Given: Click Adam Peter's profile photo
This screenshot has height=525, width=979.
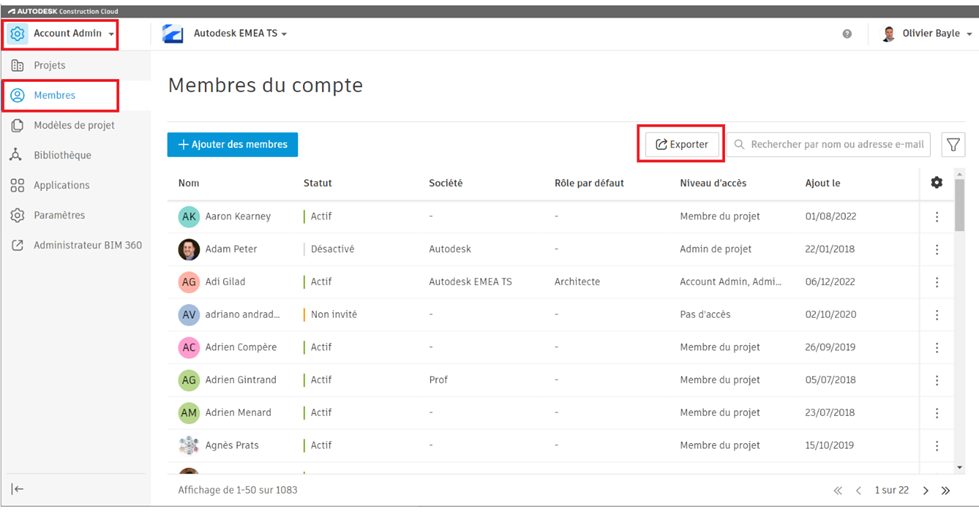Looking at the screenshot, I should 189,249.
